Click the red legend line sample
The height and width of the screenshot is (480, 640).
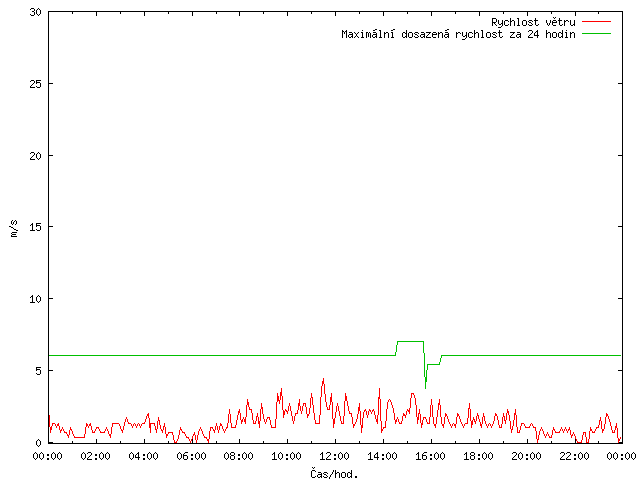pyautogui.click(x=596, y=22)
